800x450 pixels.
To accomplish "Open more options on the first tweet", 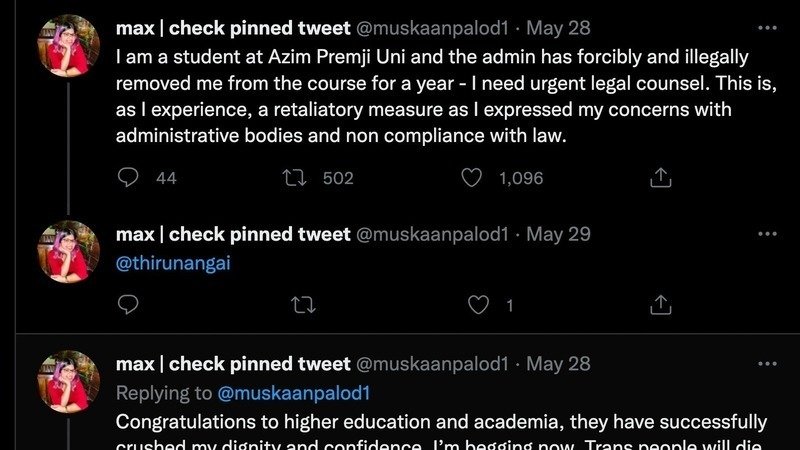I will click(x=767, y=27).
